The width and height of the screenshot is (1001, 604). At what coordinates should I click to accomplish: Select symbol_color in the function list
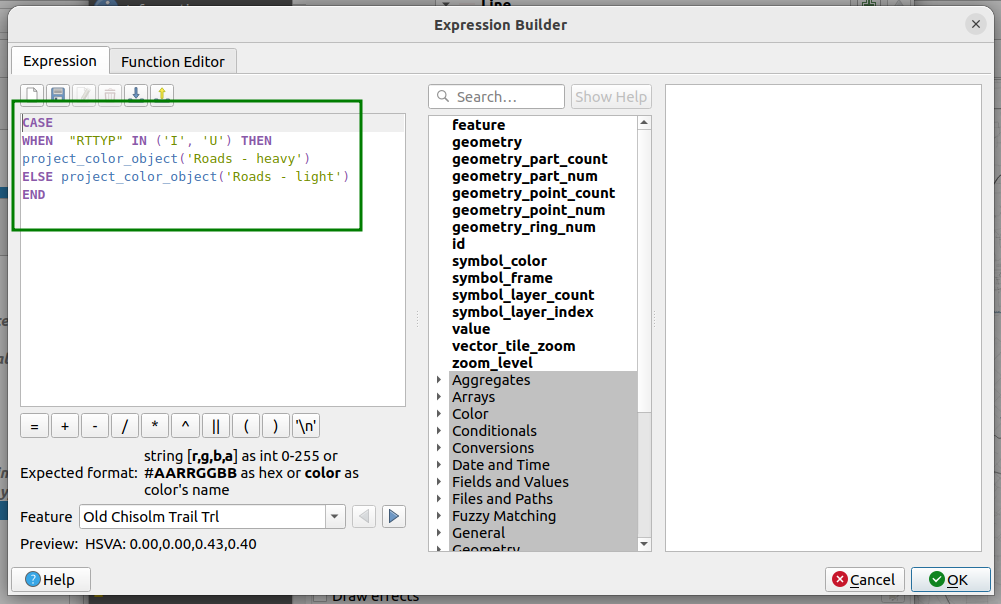499,261
